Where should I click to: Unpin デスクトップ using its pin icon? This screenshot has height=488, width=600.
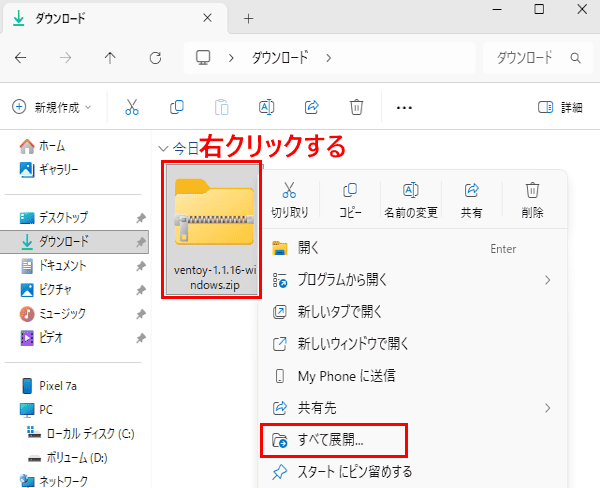(x=141, y=218)
